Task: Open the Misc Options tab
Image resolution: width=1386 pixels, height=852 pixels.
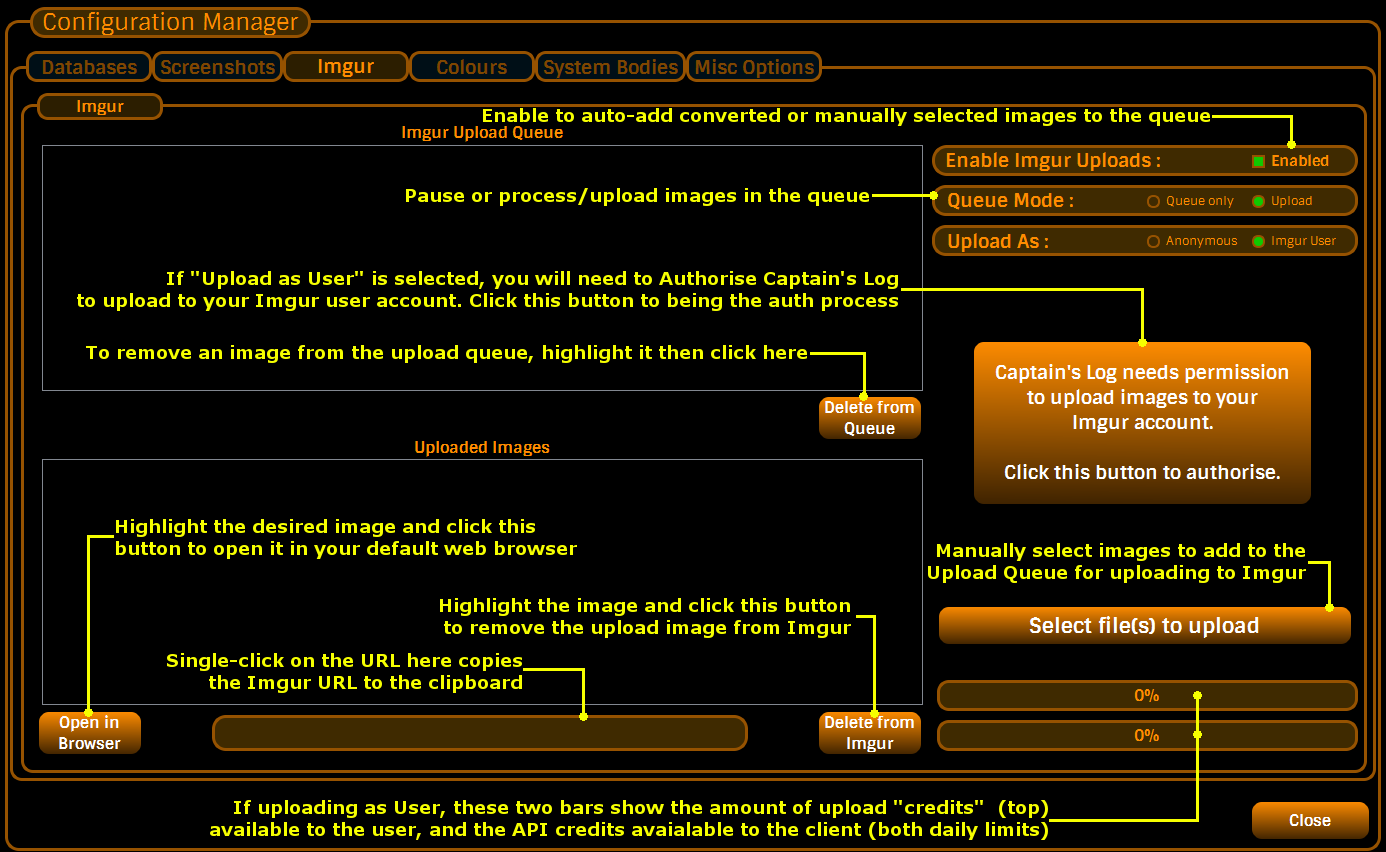Action: 754,67
